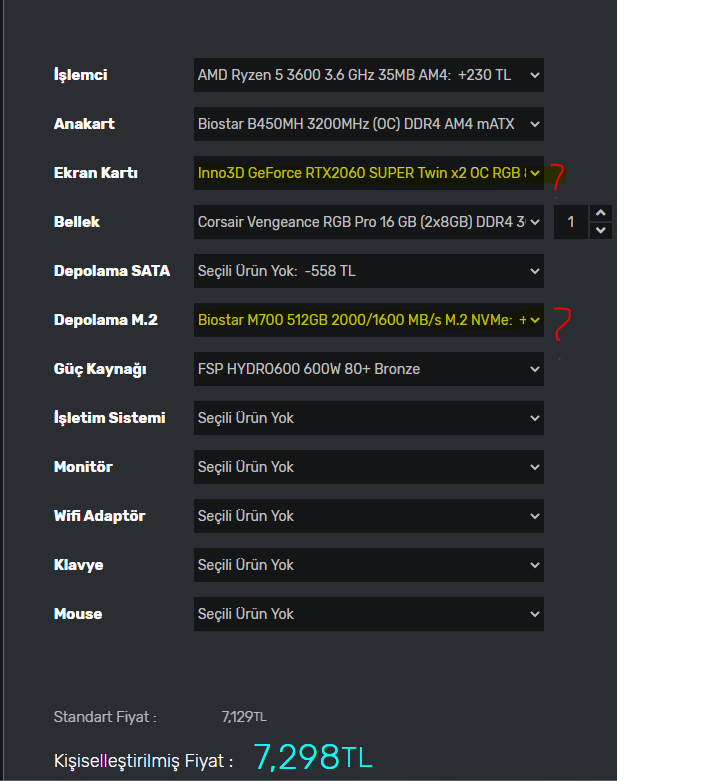The width and height of the screenshot is (710, 781).
Task: Open the İşlemci processor dropdown
Action: [x=369, y=75]
